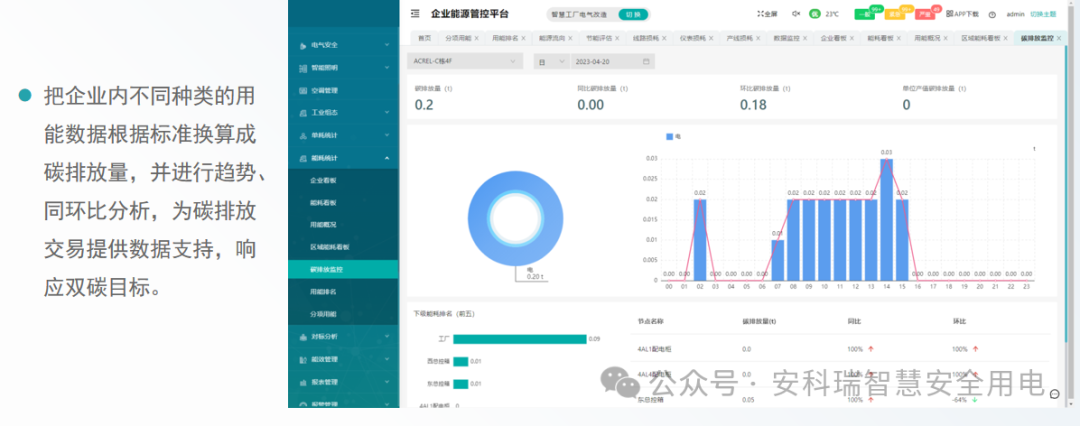Click the hour 14 bar labeled 0.03
Image resolution: width=1080 pixels, height=426 pixels.
[886, 220]
